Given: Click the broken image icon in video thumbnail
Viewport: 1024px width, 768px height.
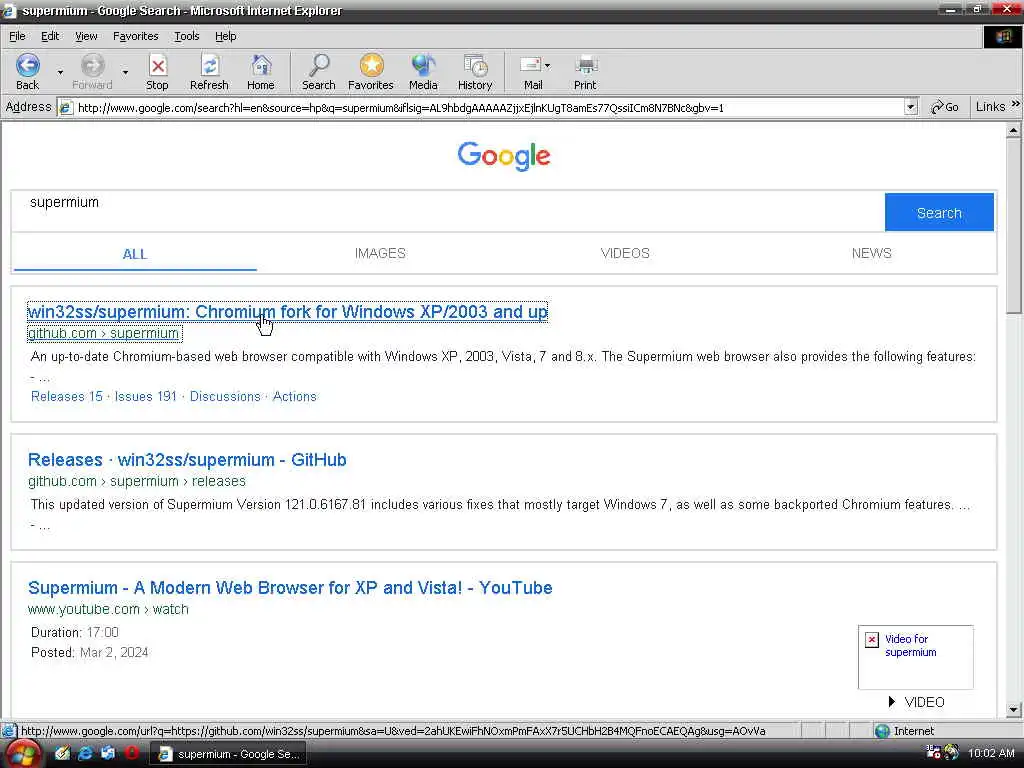Looking at the screenshot, I should pyautogui.click(x=872, y=639).
